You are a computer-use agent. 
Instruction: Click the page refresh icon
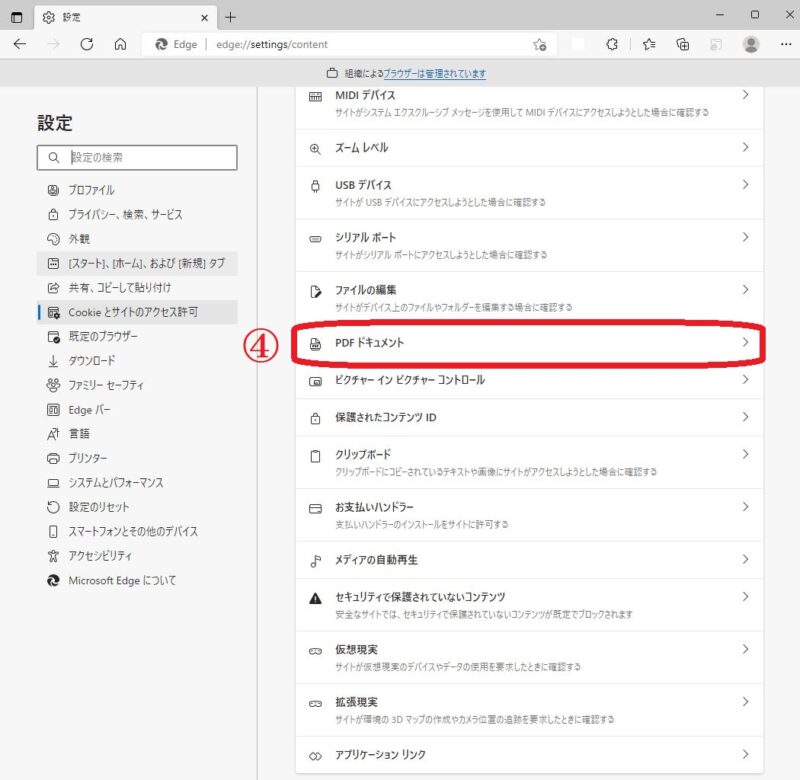tap(88, 44)
